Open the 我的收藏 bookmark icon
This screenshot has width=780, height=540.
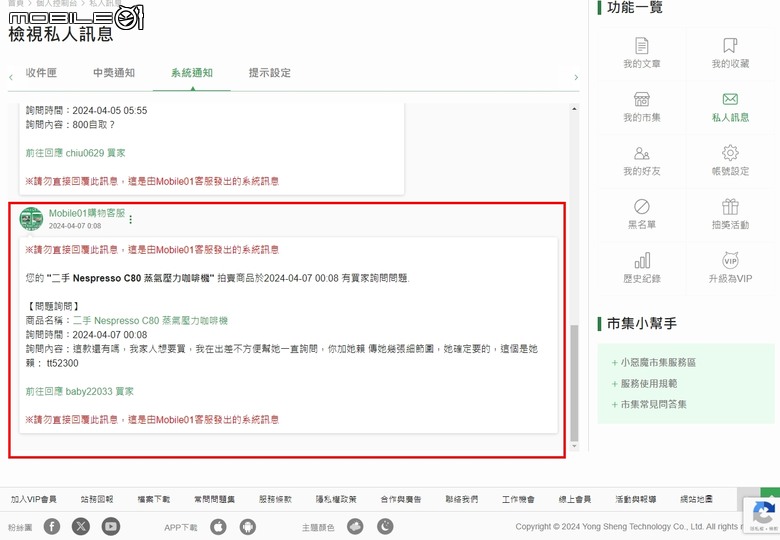point(730,46)
